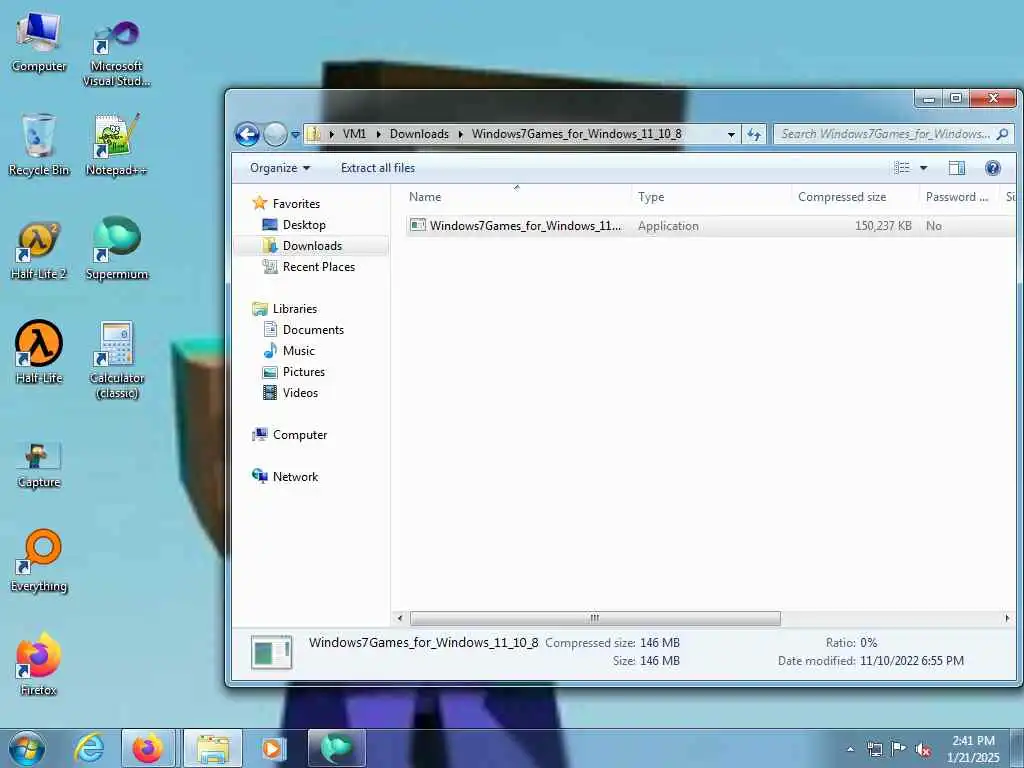Click VM1 in the address path
This screenshot has width=1024, height=768.
click(355, 134)
